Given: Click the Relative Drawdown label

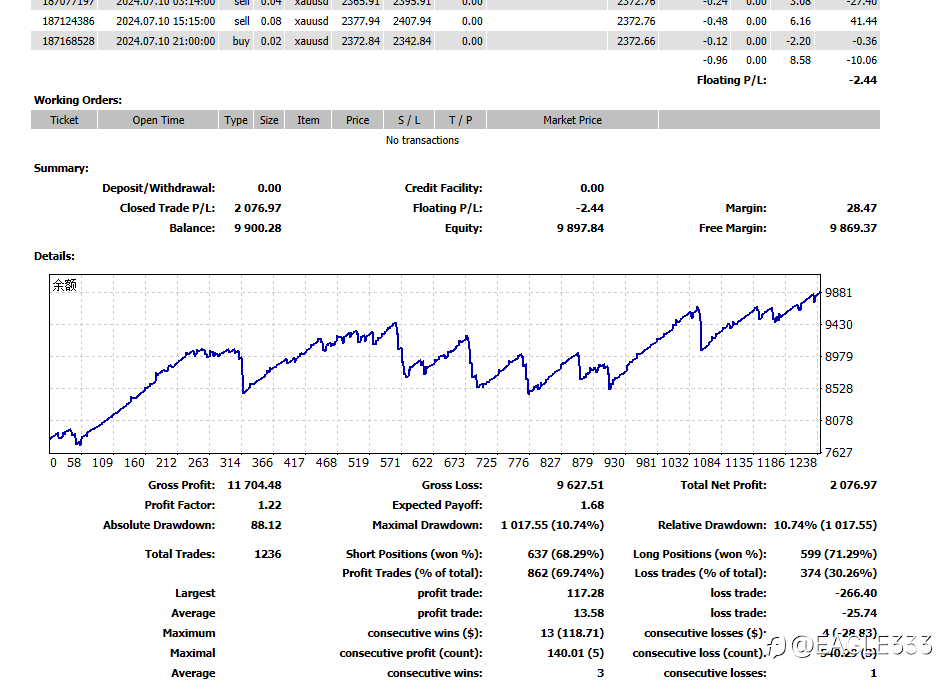Looking at the screenshot, I should [x=712, y=525].
